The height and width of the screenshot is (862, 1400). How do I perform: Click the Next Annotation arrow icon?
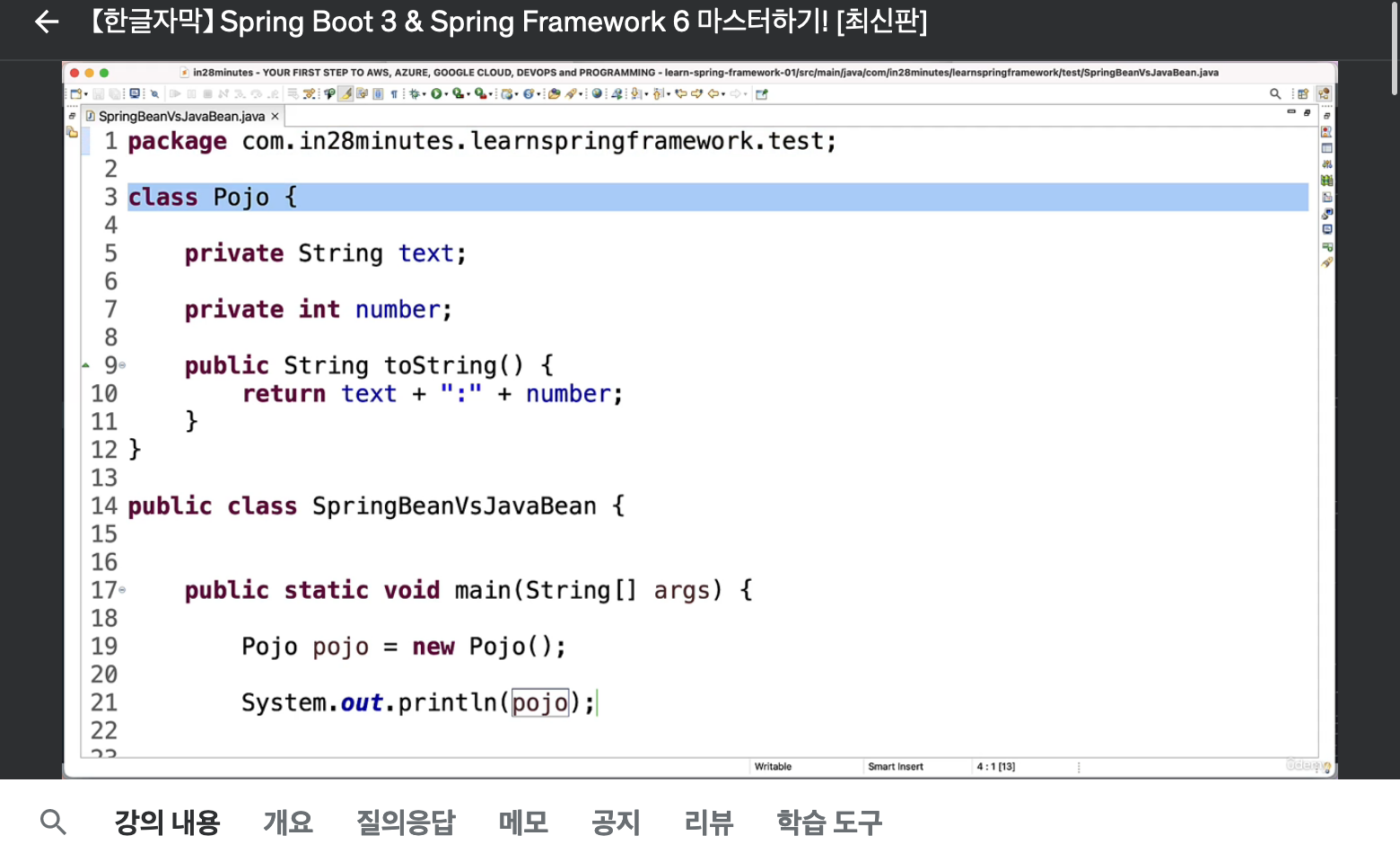(x=634, y=93)
